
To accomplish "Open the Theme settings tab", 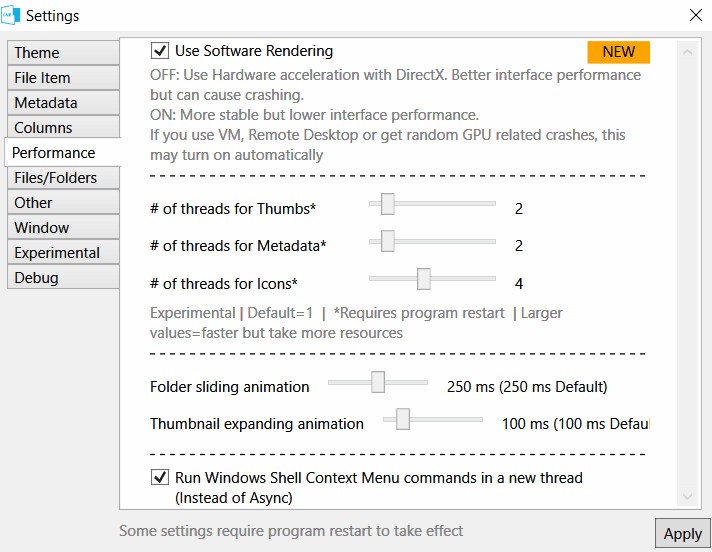I will (x=64, y=53).
